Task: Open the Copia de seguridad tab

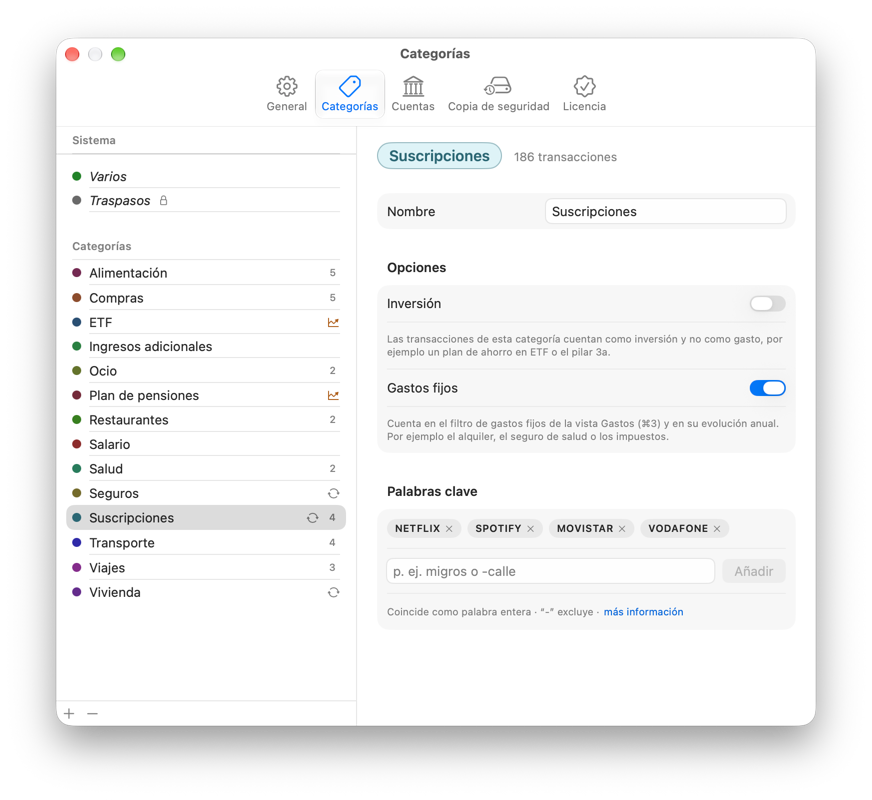Action: [498, 94]
